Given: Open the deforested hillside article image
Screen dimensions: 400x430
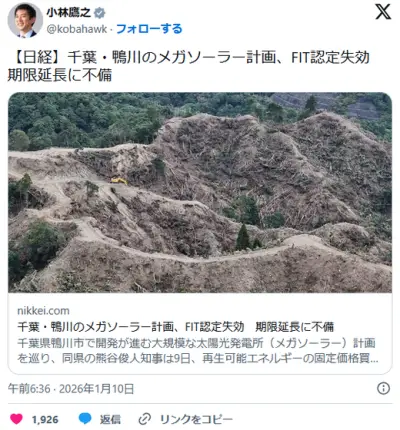Looking at the screenshot, I should click(200, 193).
